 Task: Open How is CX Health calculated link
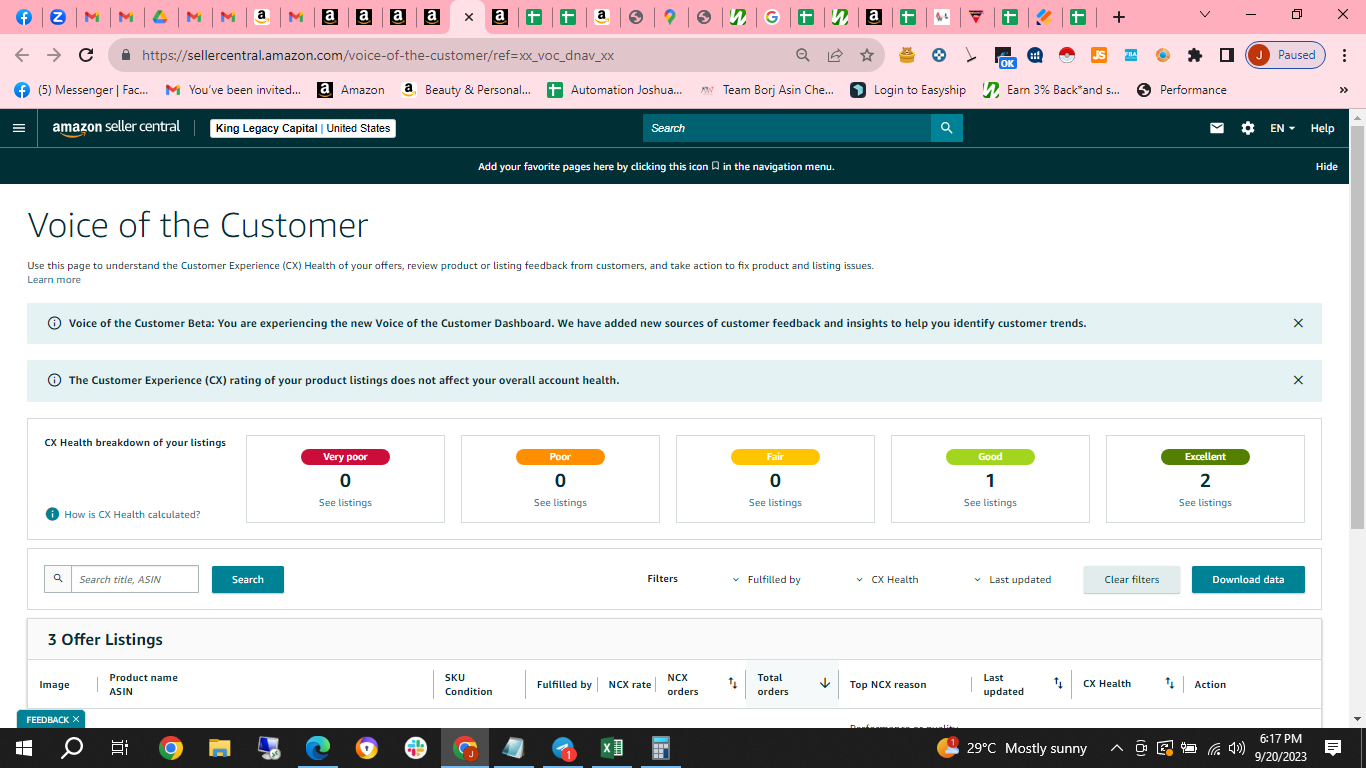pos(132,514)
